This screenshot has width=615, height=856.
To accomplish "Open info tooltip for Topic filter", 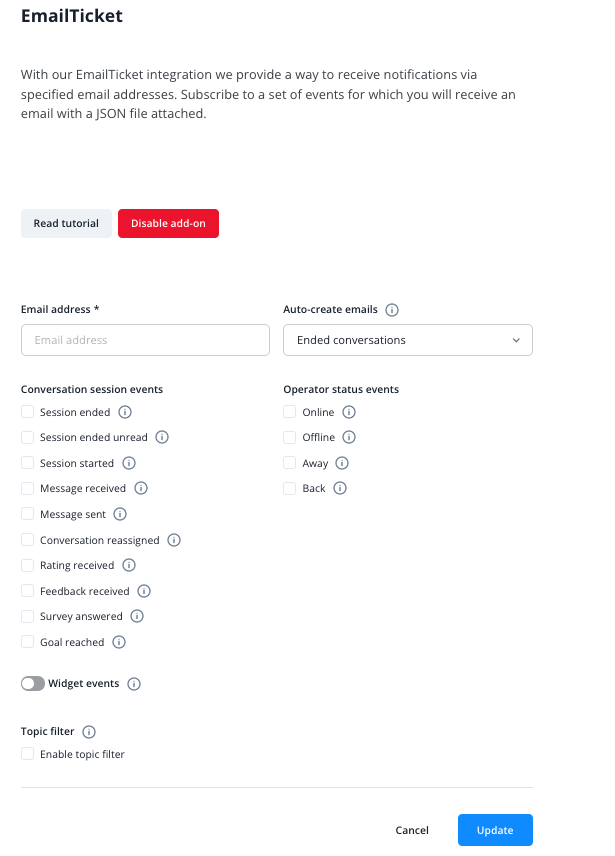I will (x=89, y=732).
